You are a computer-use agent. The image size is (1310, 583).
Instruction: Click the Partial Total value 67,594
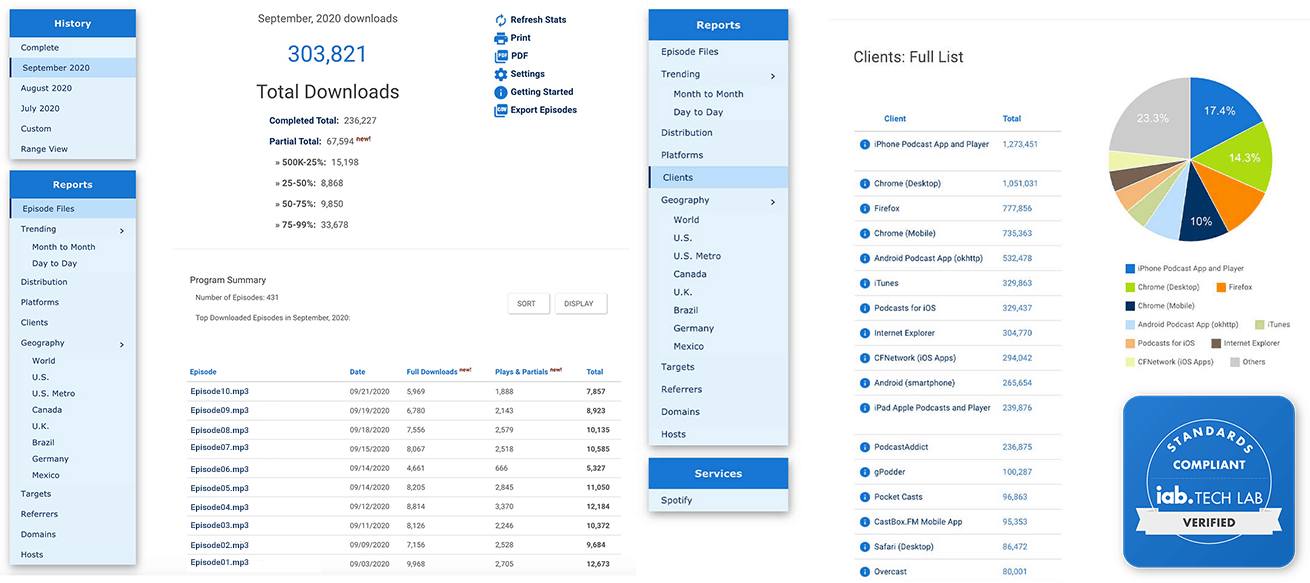tap(340, 142)
